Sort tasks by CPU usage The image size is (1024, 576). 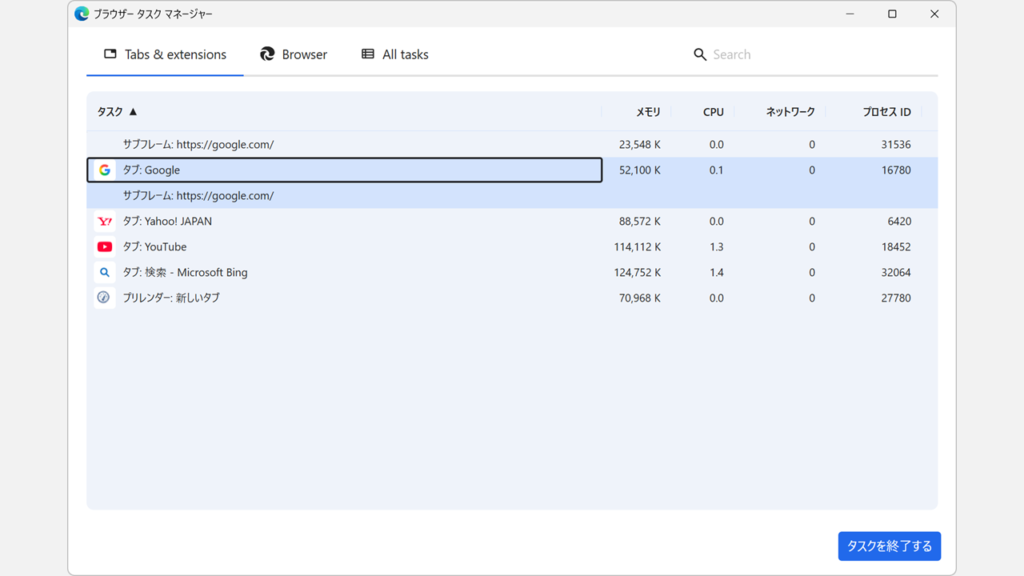click(712, 112)
